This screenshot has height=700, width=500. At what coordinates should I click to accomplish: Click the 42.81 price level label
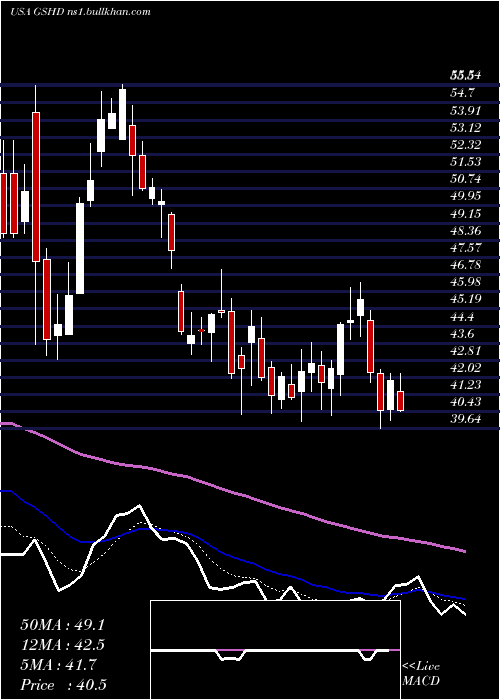pyautogui.click(x=466, y=351)
